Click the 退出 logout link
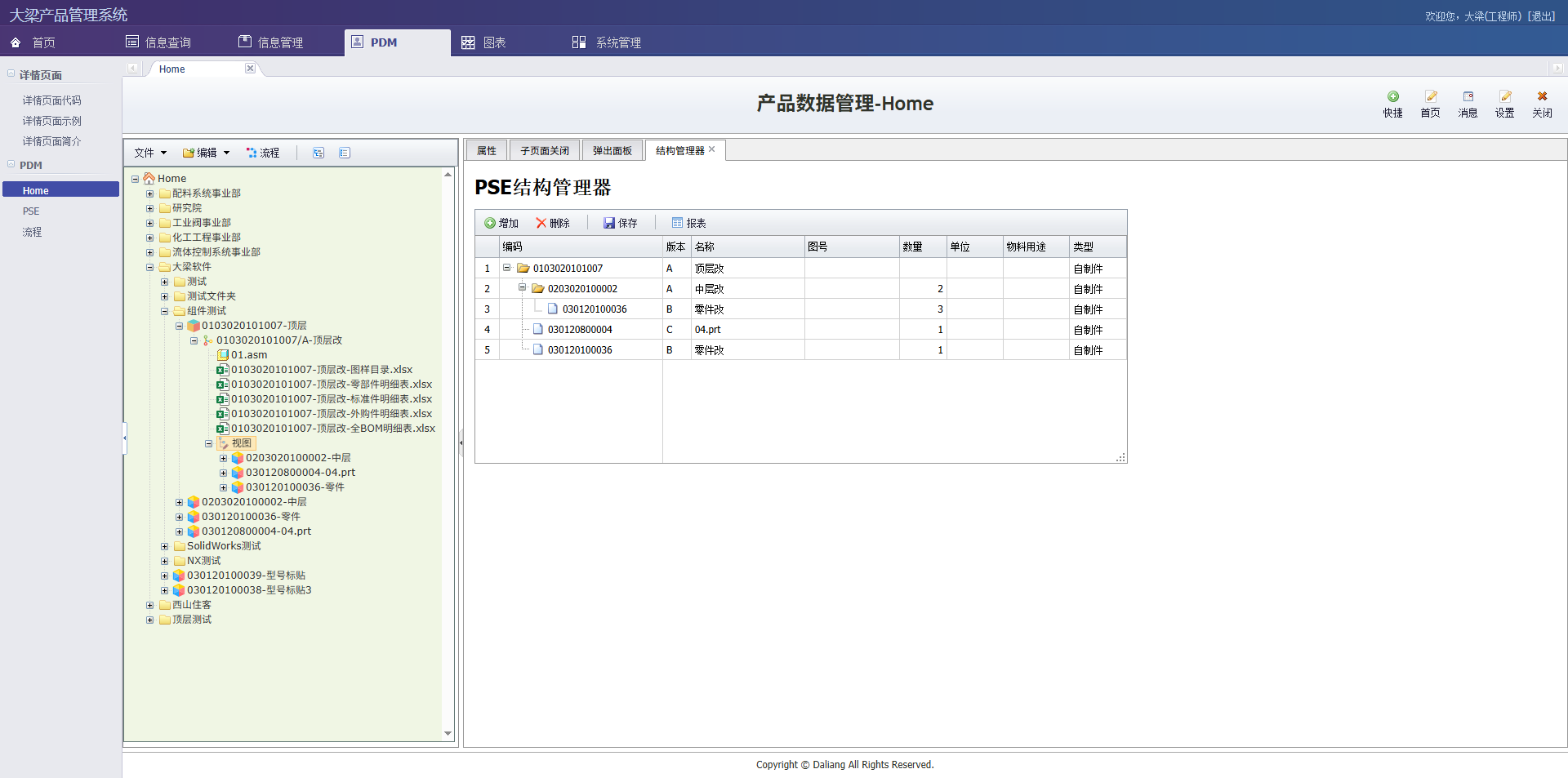Image resolution: width=1568 pixels, height=778 pixels. [1541, 16]
